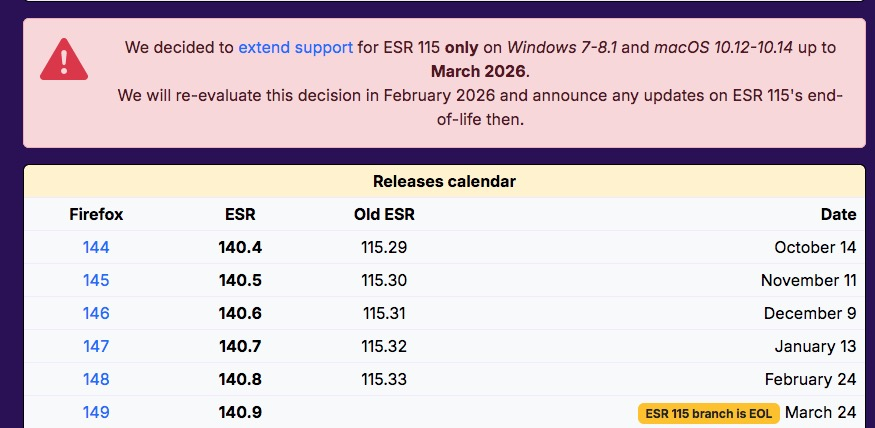The width and height of the screenshot is (875, 428).
Task: Click the ESR column header
Action: click(x=240, y=214)
